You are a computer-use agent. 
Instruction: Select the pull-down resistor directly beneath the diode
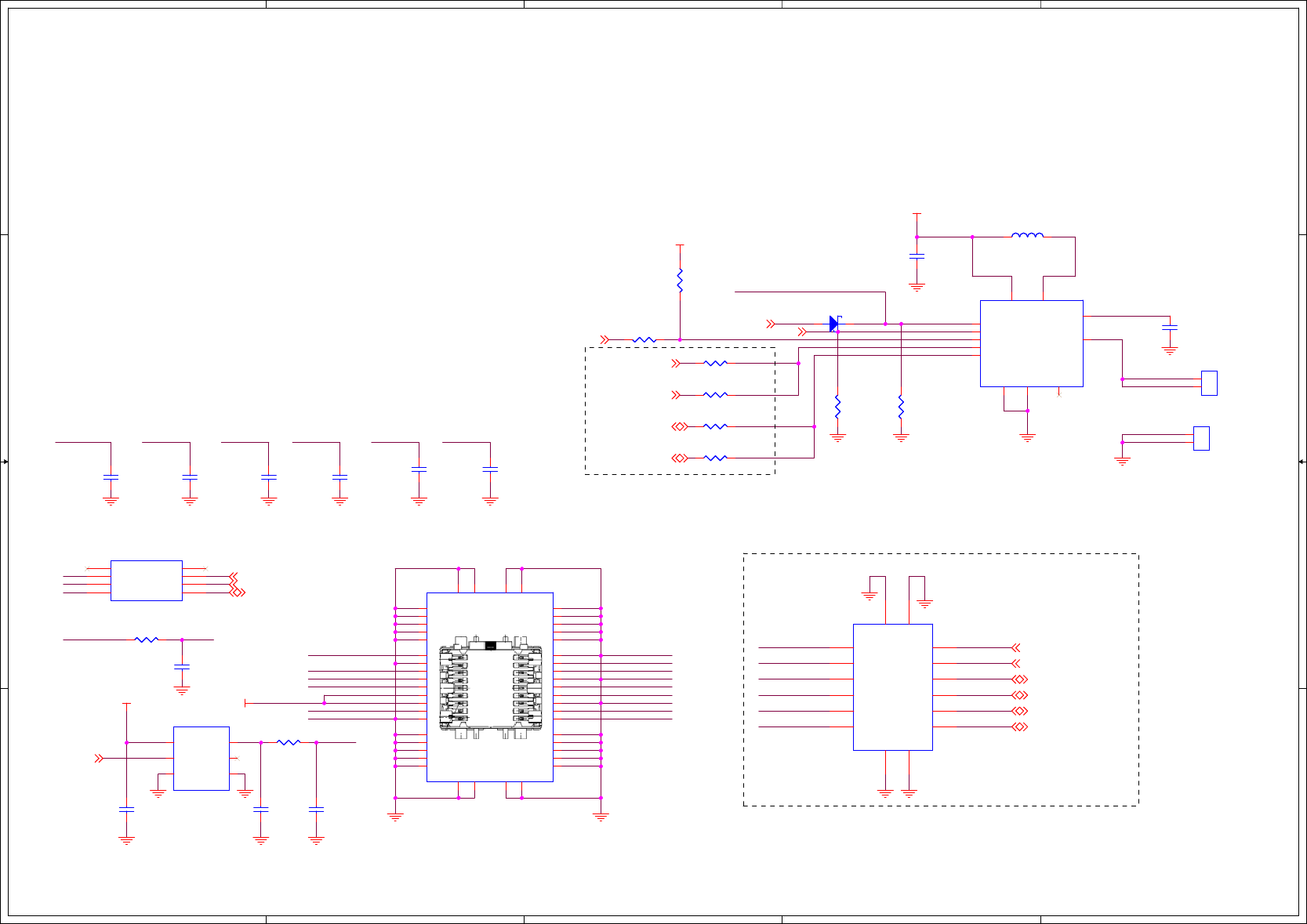coord(838,407)
